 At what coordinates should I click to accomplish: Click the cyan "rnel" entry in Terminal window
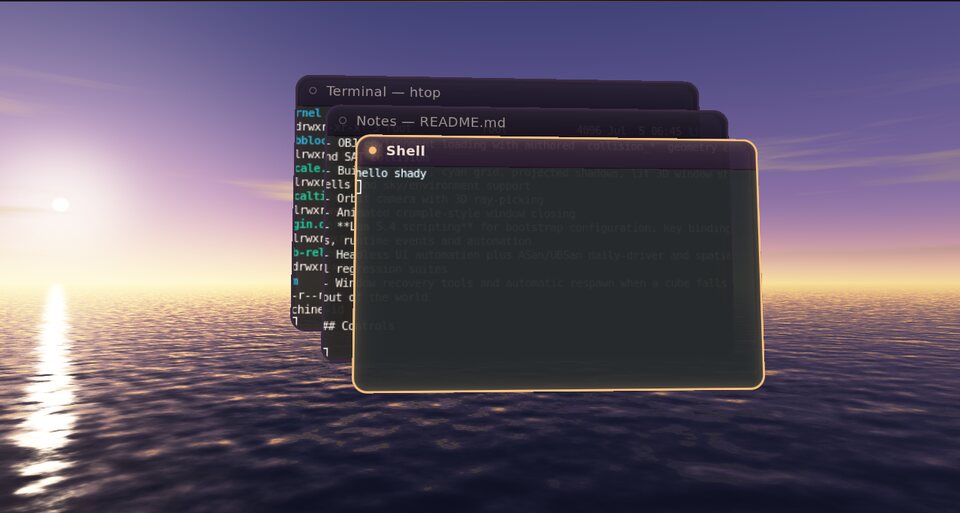309,113
